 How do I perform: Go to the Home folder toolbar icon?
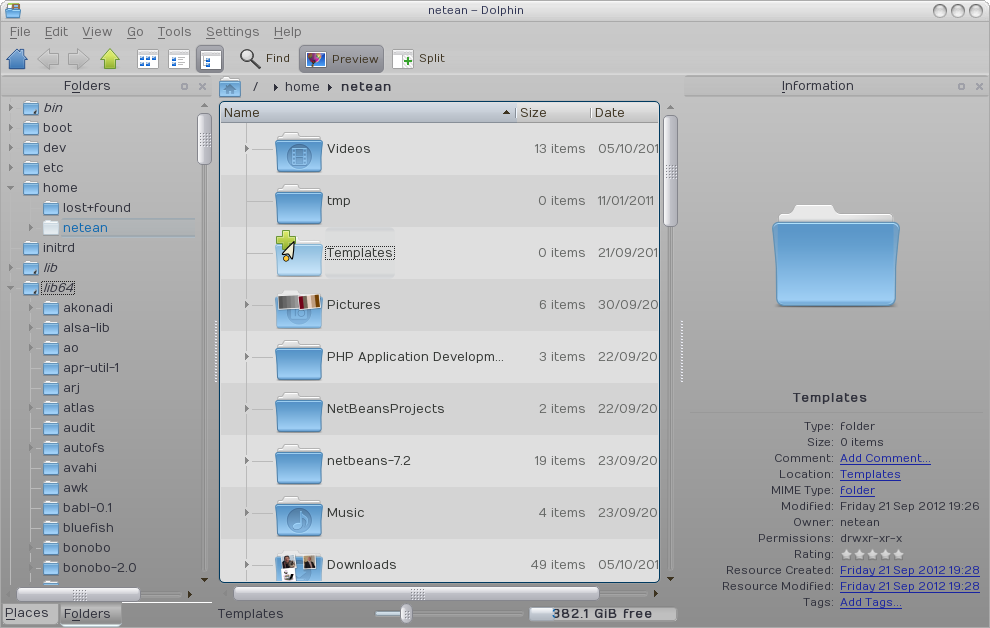pos(17,59)
